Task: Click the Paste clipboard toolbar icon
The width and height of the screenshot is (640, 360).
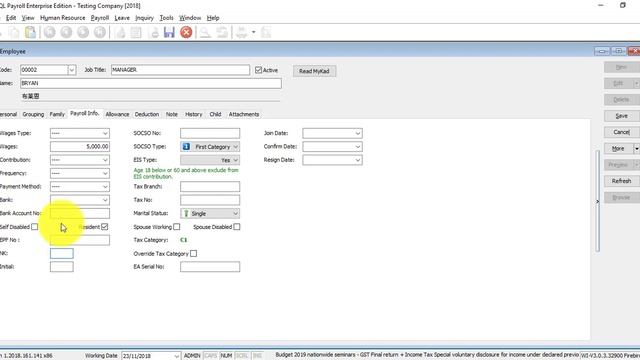Action: click(30, 33)
